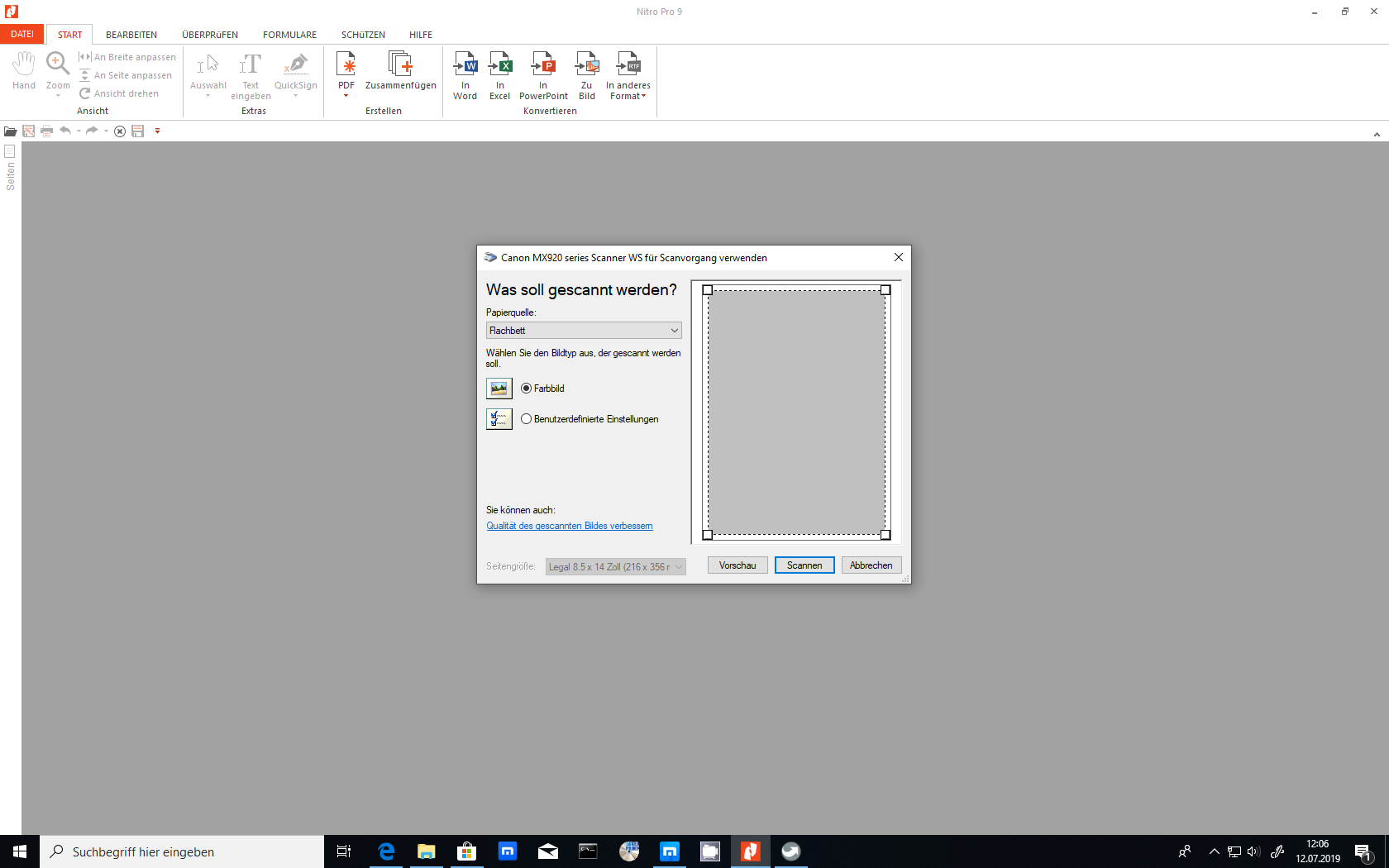Open notification center in system tray
1389x868 pixels.
(1364, 851)
